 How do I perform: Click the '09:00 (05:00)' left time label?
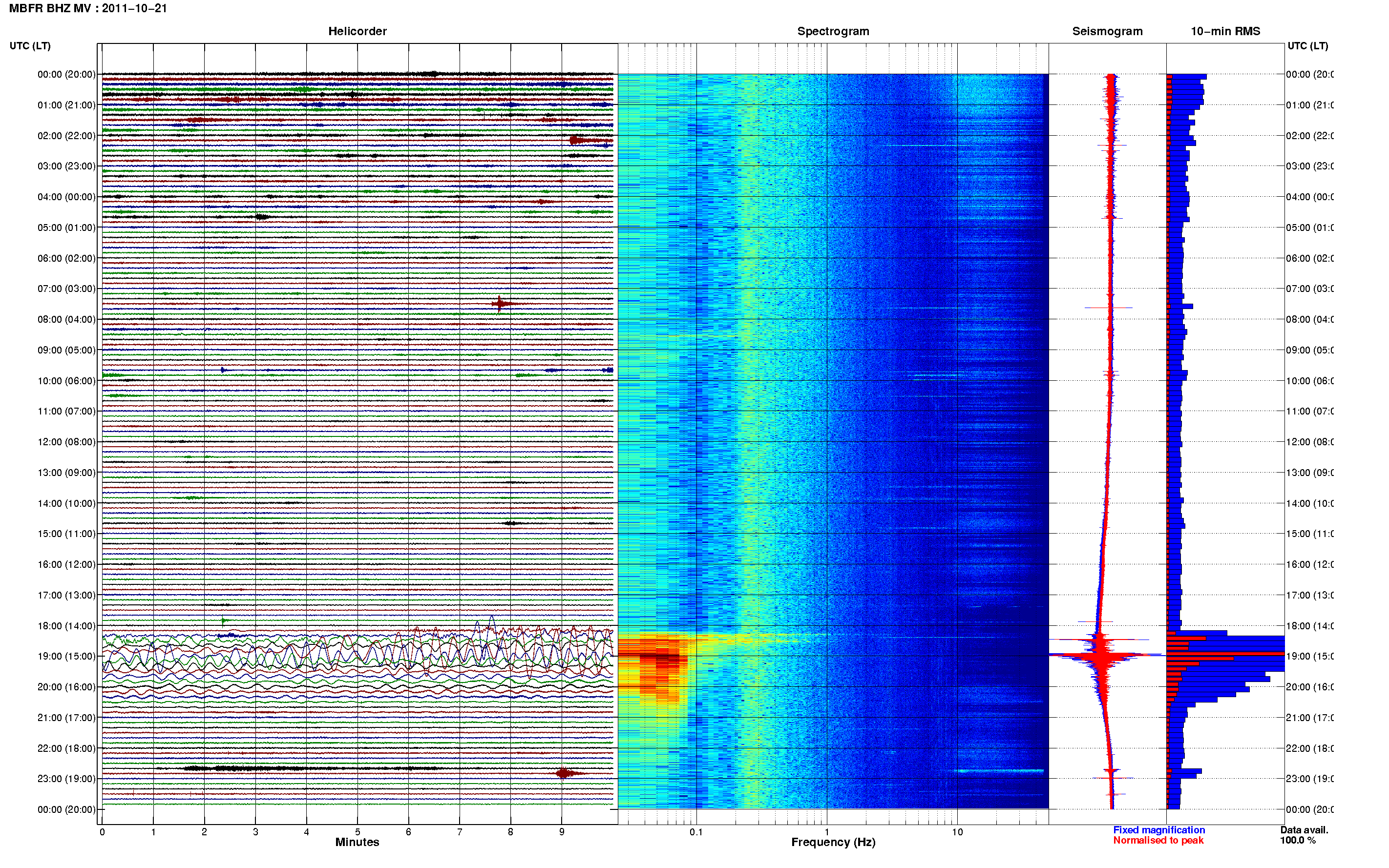coord(66,350)
